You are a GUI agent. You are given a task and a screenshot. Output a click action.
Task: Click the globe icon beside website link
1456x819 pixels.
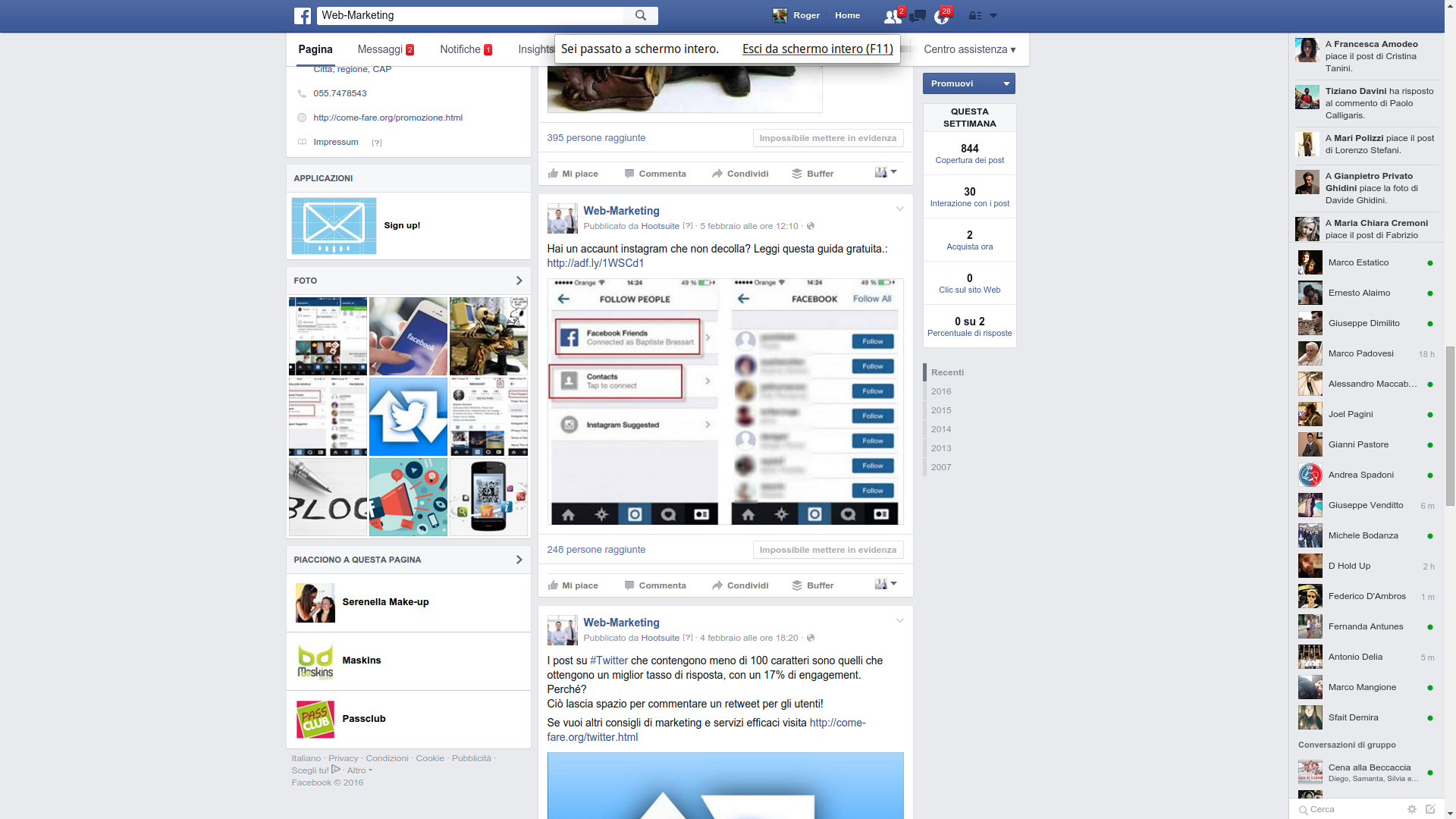click(302, 118)
